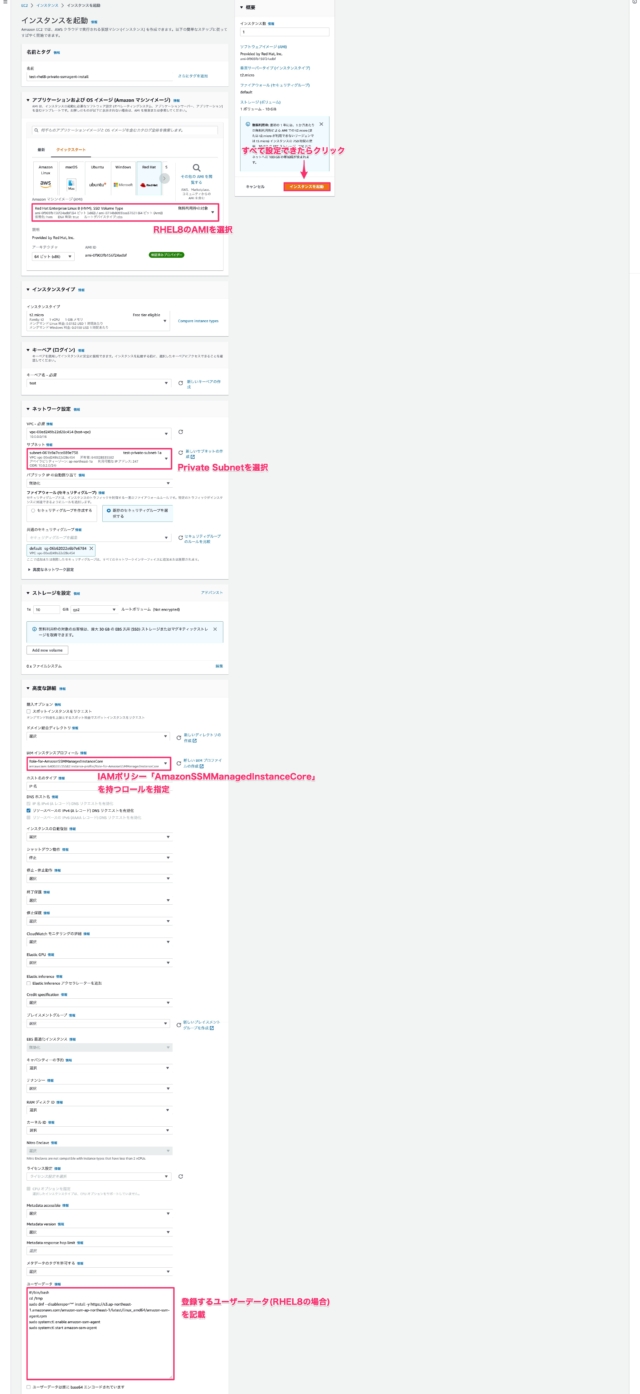Refresh the domain join directory list
The image size is (640, 1394).
180,736
